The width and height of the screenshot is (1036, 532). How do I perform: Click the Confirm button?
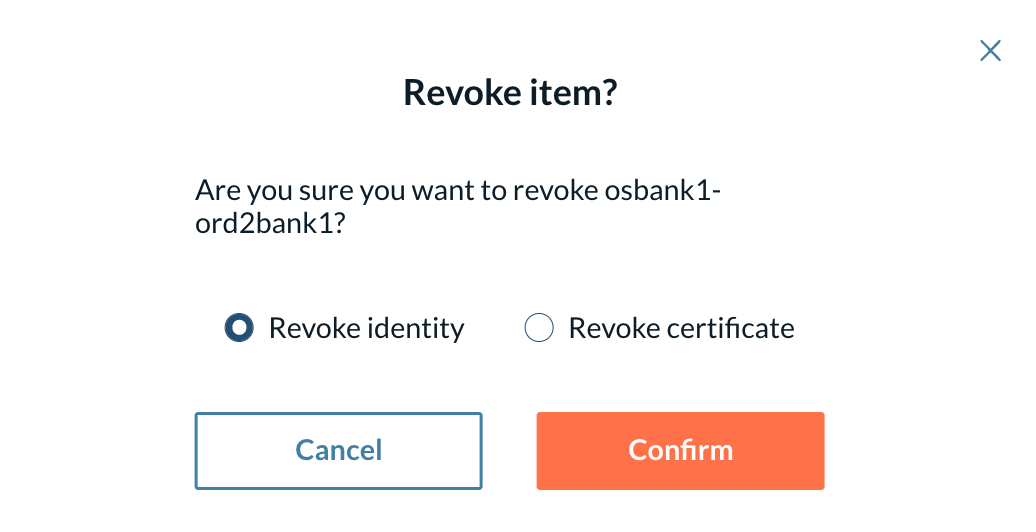[680, 451]
